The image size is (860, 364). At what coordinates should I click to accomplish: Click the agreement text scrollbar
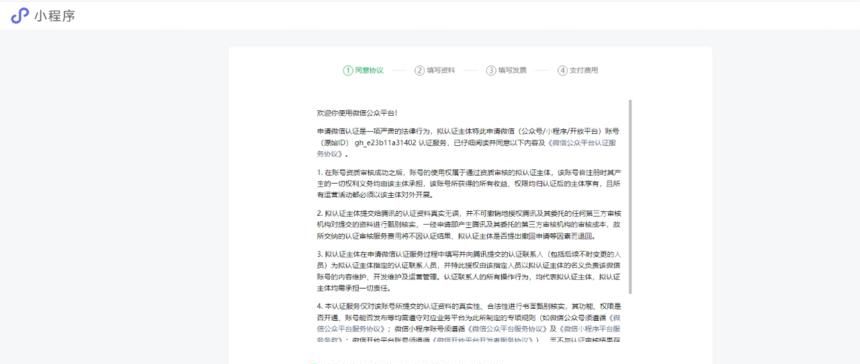tap(630, 196)
